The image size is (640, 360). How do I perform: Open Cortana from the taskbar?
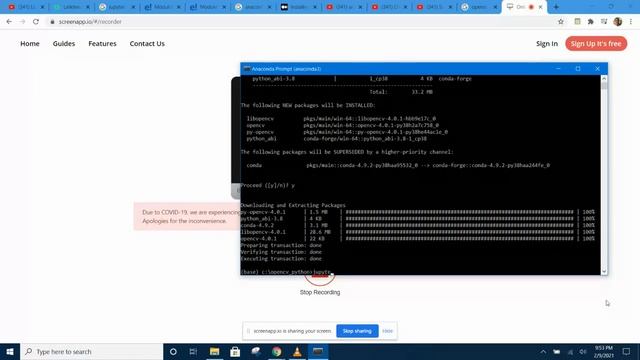tap(173, 351)
